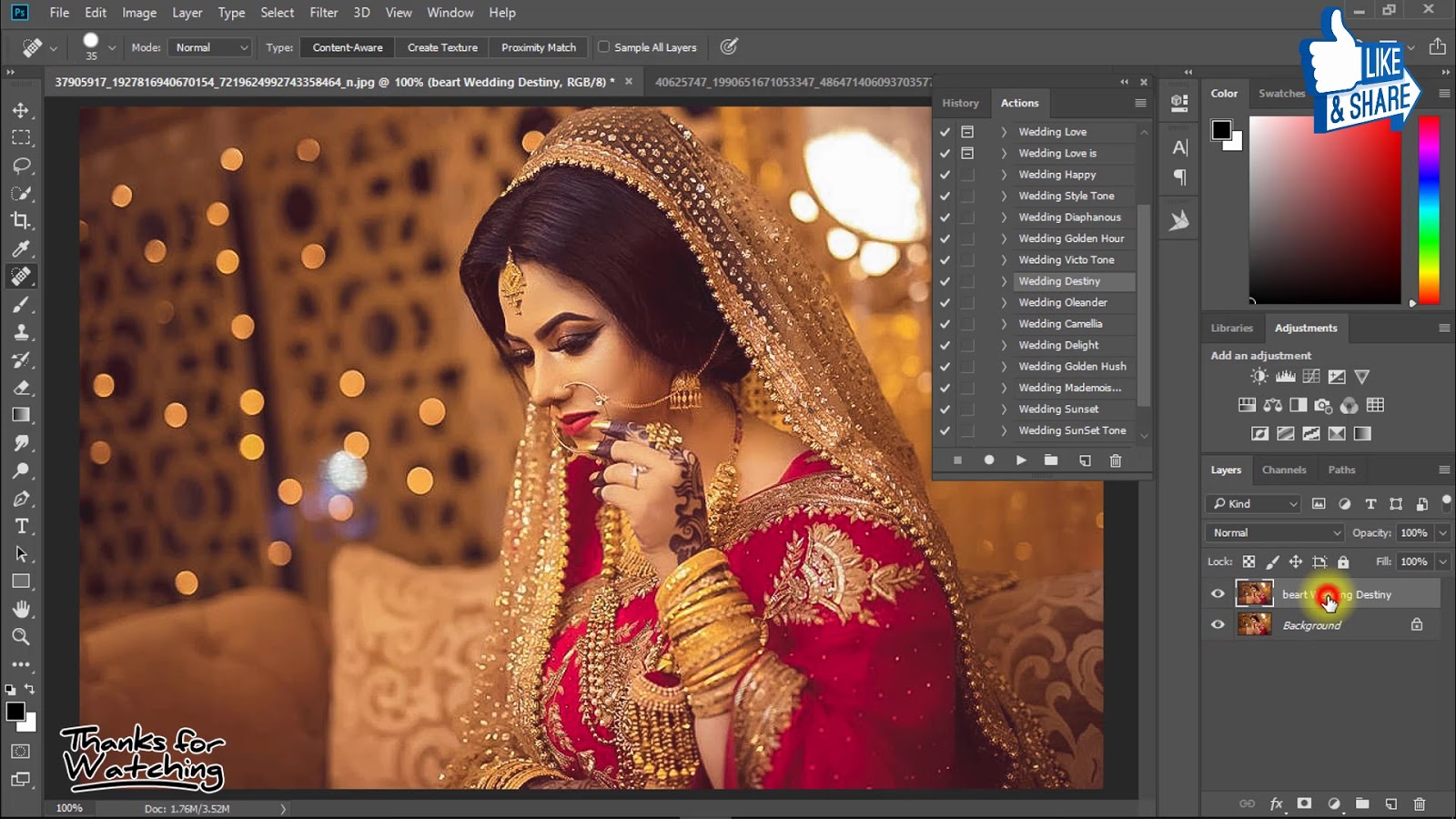The height and width of the screenshot is (819, 1456).
Task: Select the Move tool
Action: point(21,110)
